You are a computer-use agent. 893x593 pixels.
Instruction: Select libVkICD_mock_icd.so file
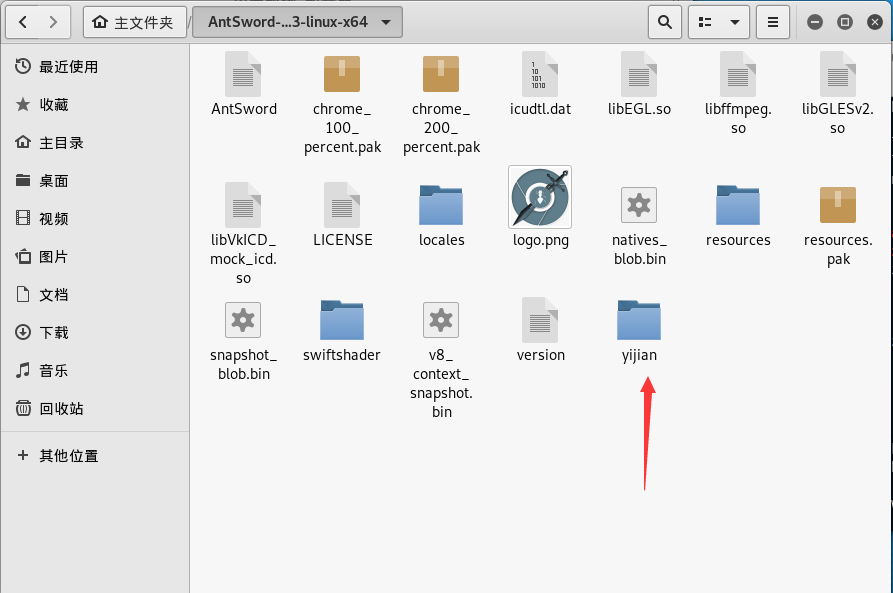pos(243,234)
